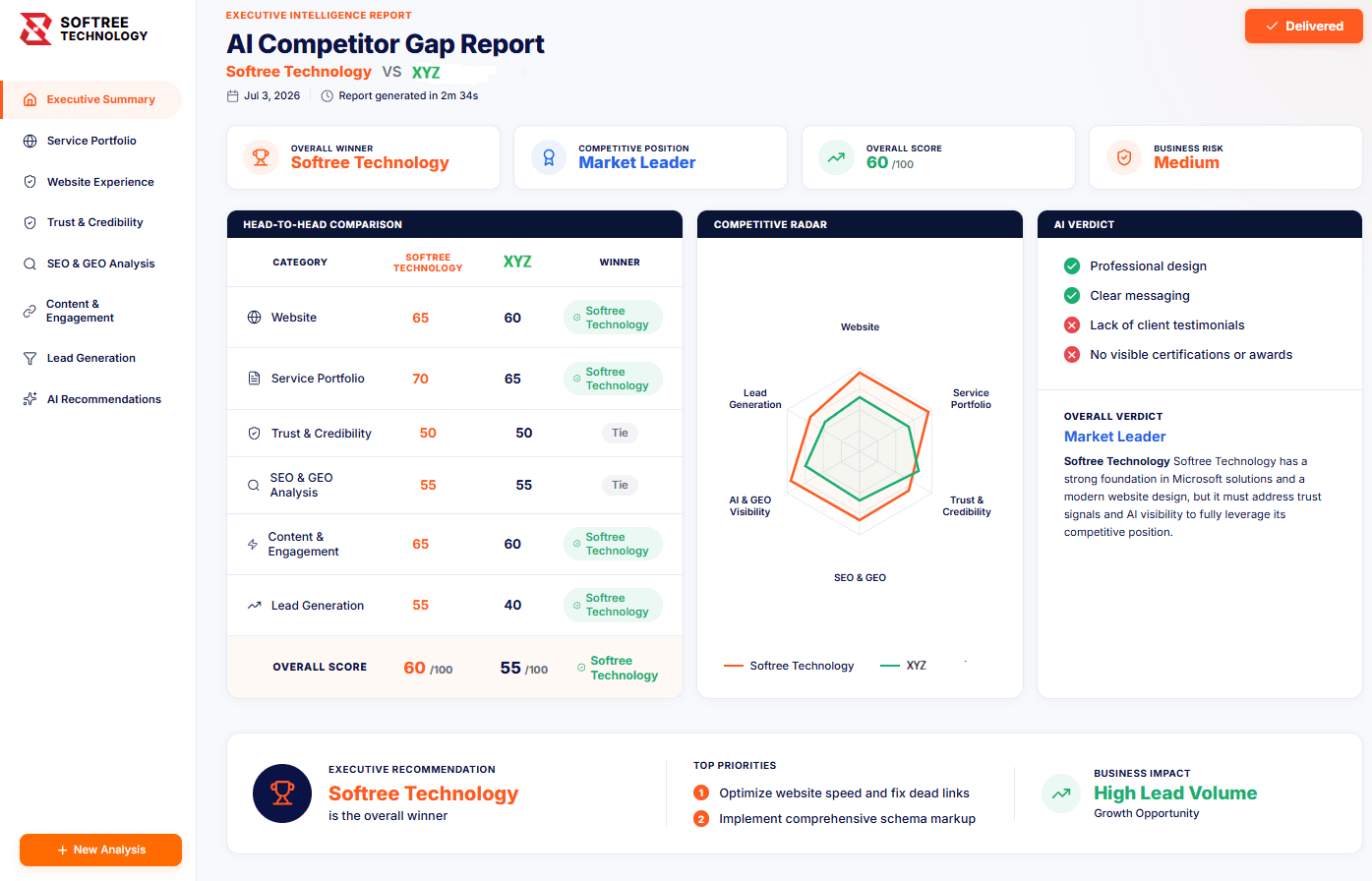Click the Trust & Credibility sidebar shield icon
This screenshot has height=881, width=1372.
[x=30, y=222]
